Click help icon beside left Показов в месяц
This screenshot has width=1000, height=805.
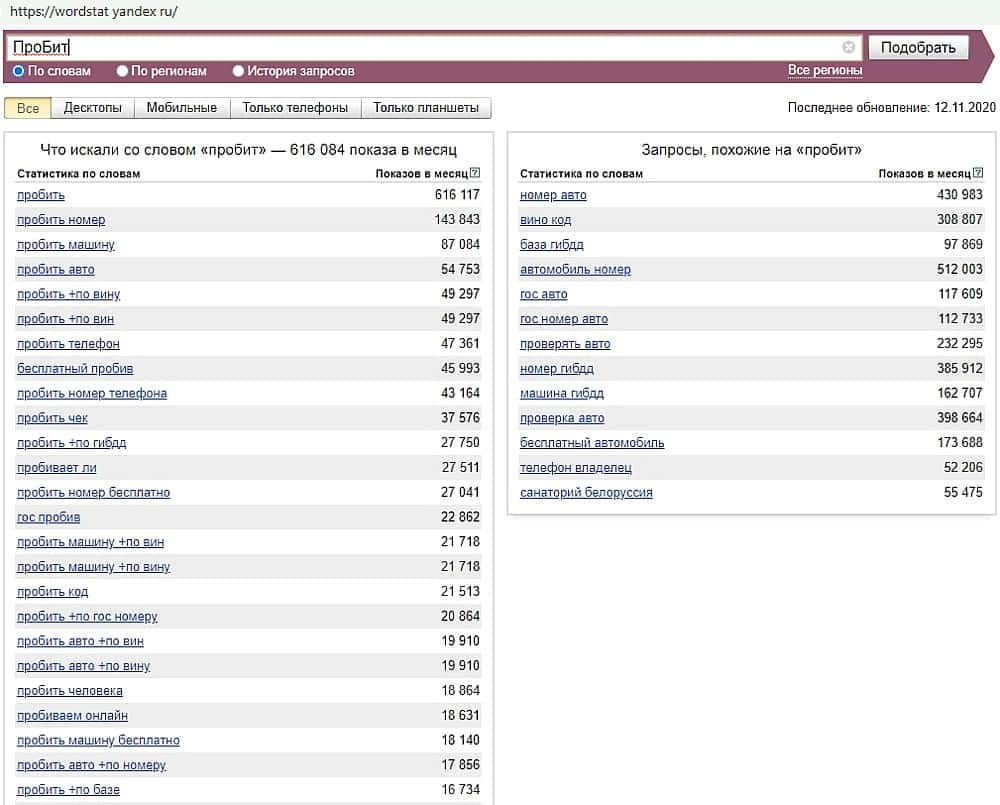[475, 173]
